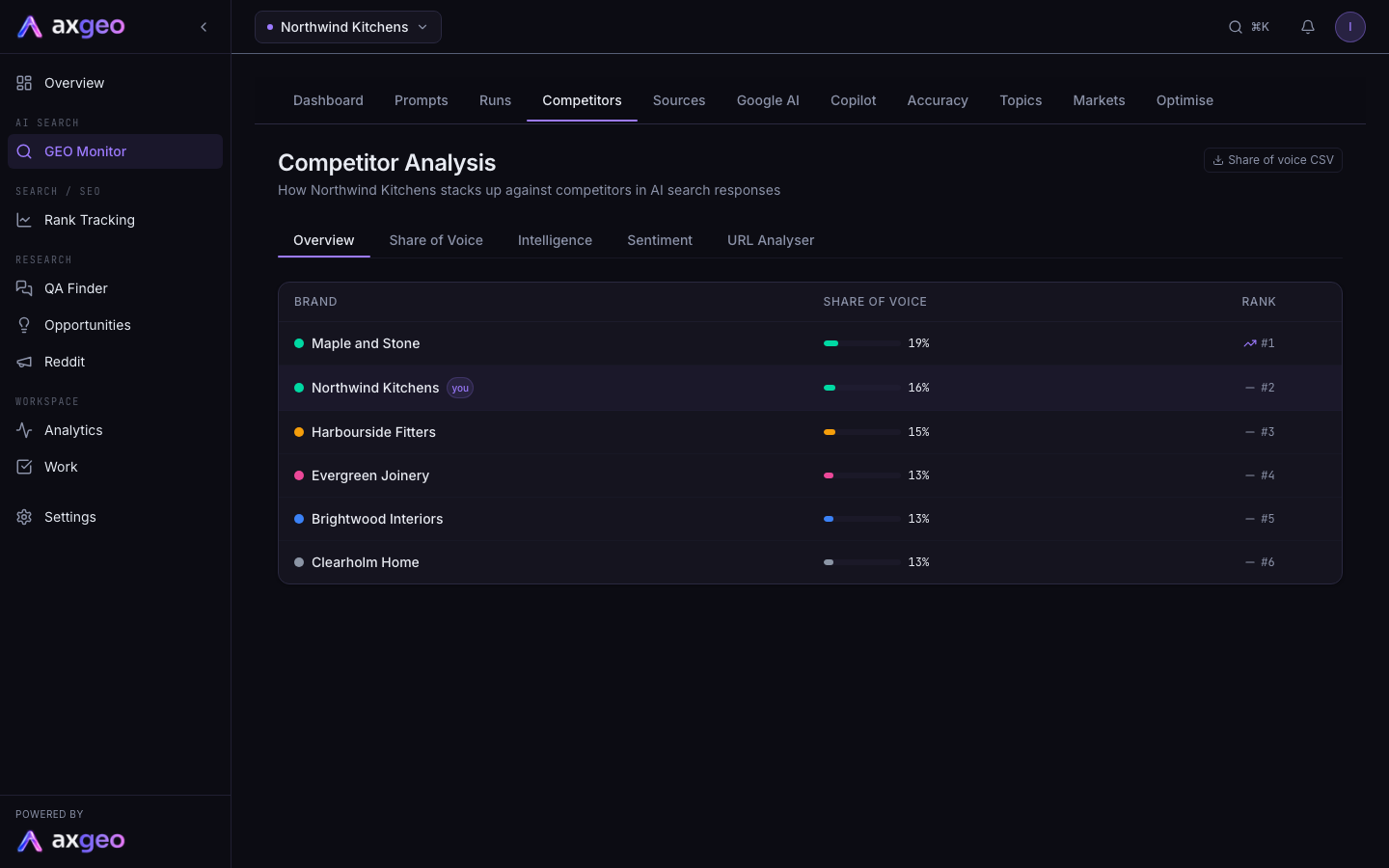1389x868 pixels.
Task: Open the Runs tab
Action: (x=495, y=100)
